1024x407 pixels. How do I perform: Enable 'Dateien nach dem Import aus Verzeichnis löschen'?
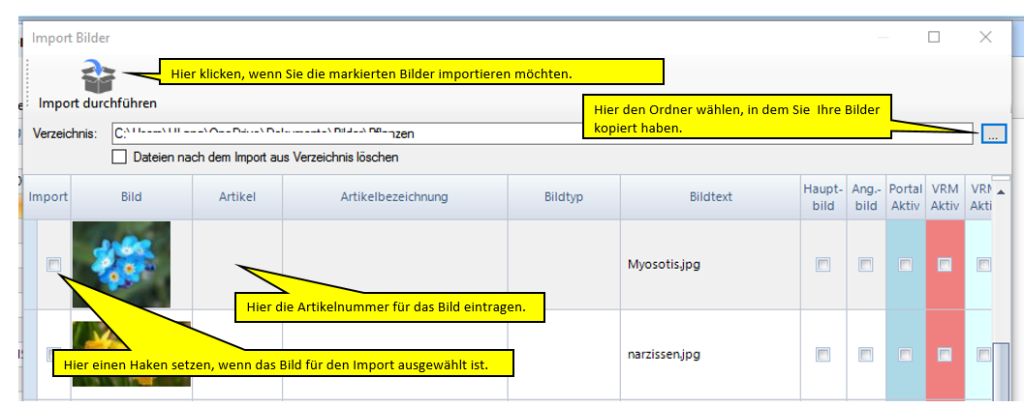coord(120,157)
